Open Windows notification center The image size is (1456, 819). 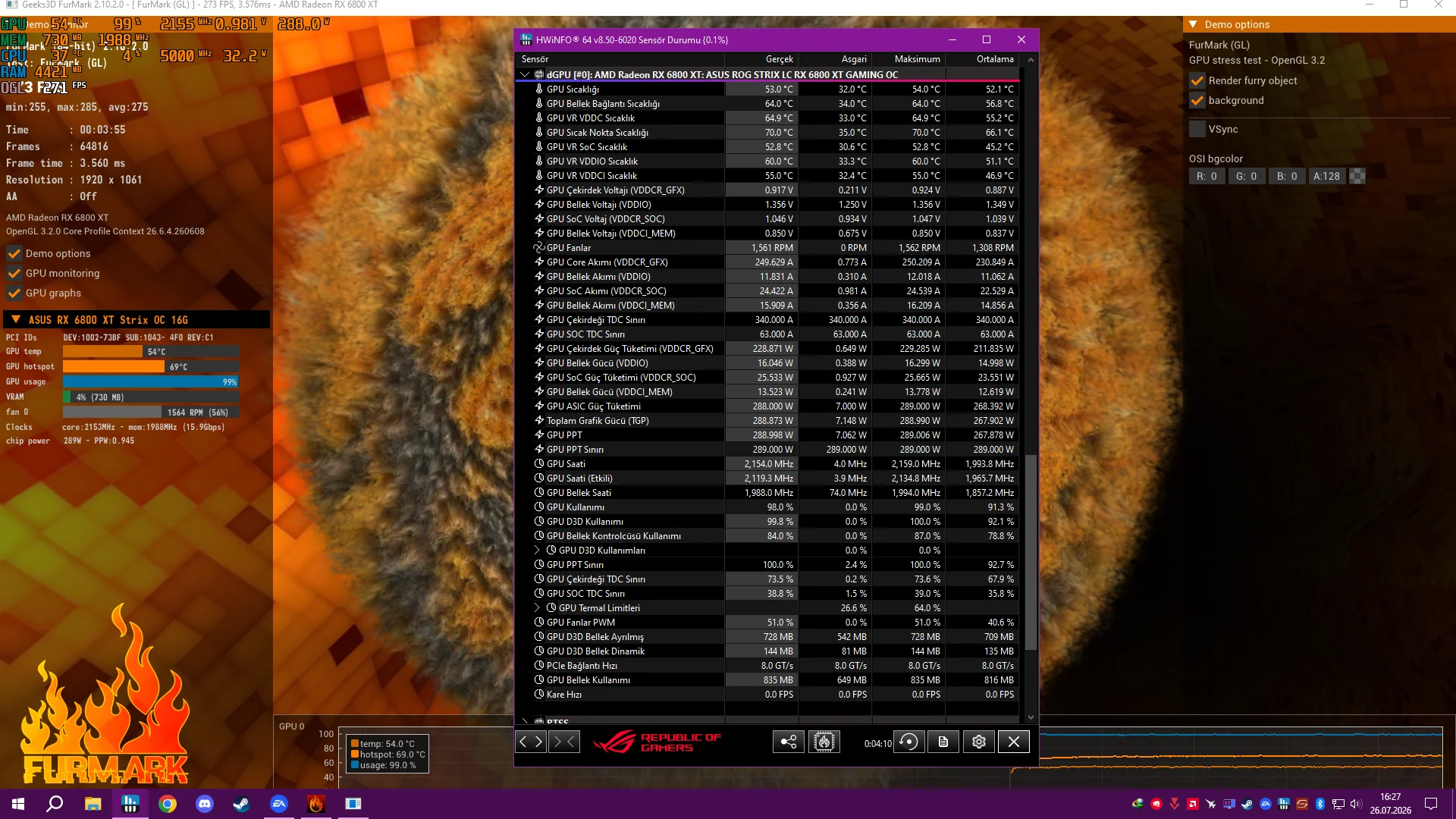click(1431, 804)
